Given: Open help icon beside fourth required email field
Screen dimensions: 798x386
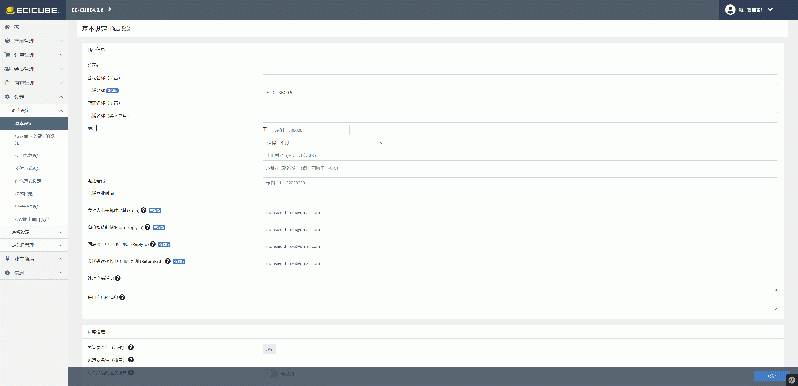Looking at the screenshot, I should (167, 261).
